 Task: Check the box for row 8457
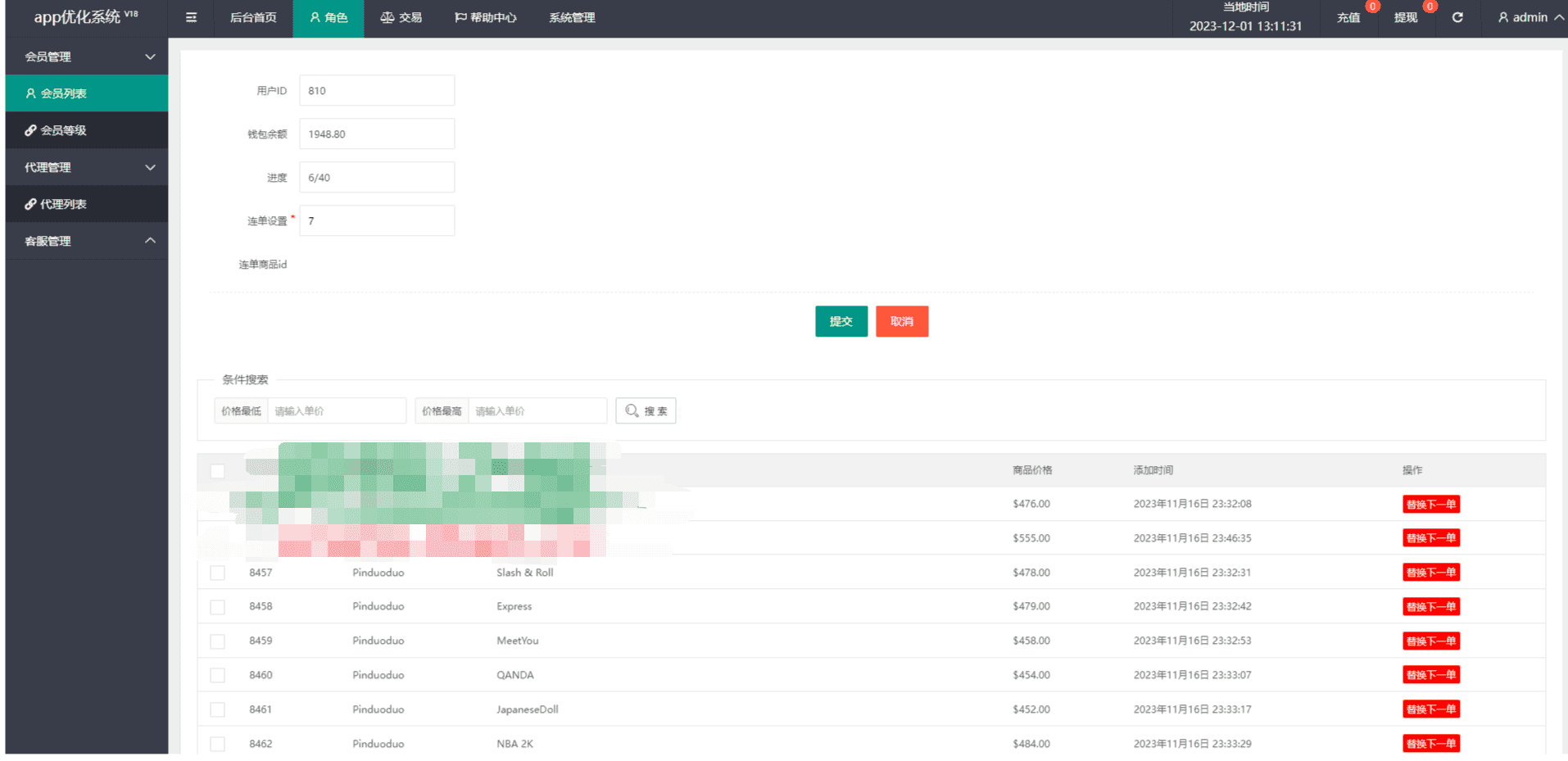pyautogui.click(x=217, y=573)
